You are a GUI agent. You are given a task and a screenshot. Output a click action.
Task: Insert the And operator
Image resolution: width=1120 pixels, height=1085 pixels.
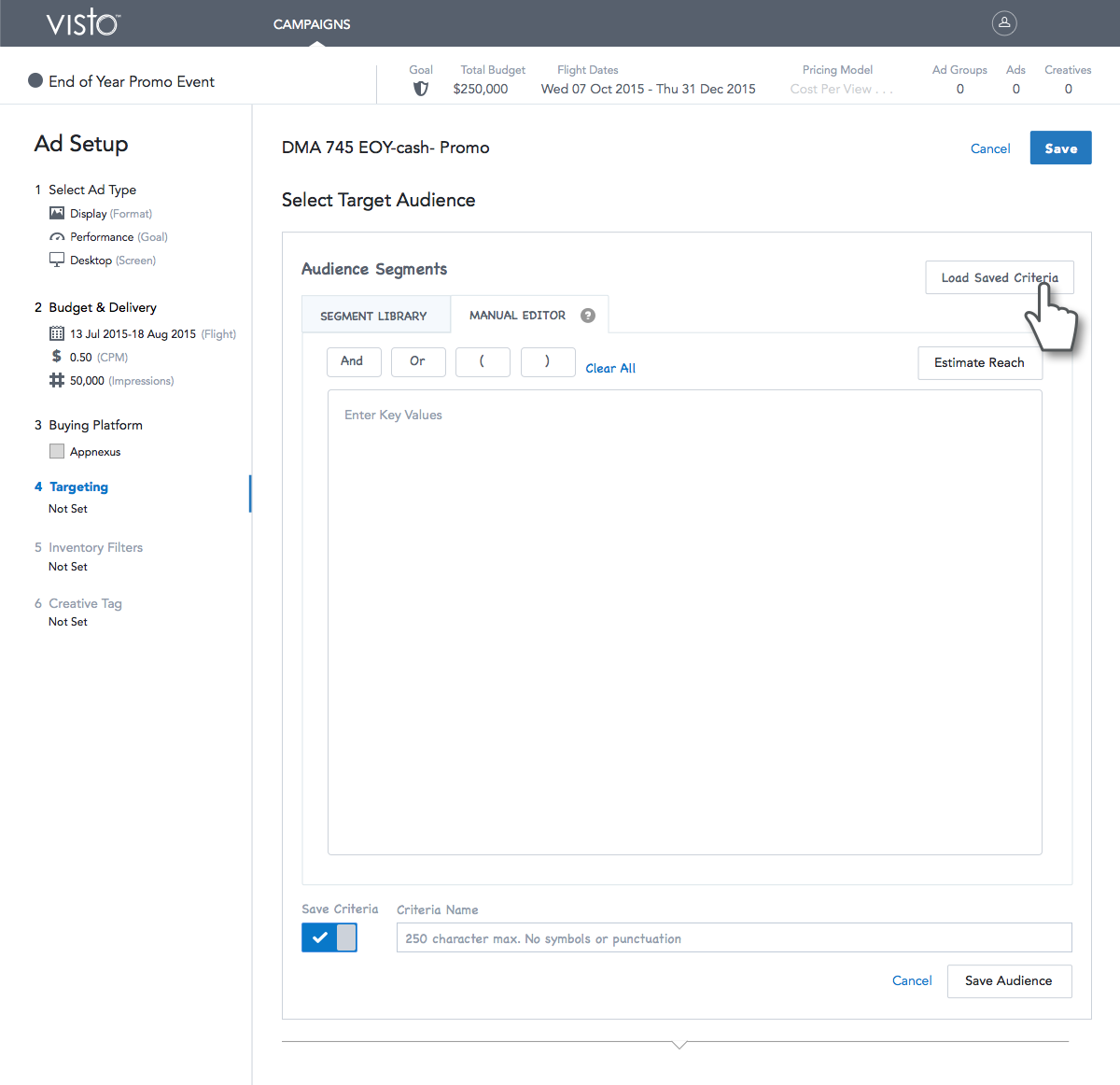click(353, 361)
